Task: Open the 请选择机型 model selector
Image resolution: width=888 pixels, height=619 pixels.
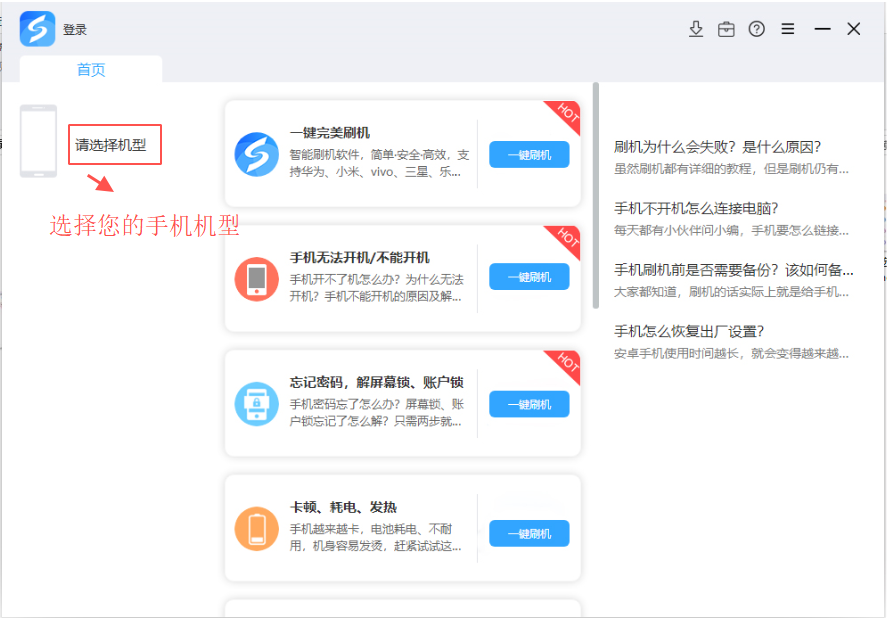Action: point(113,144)
